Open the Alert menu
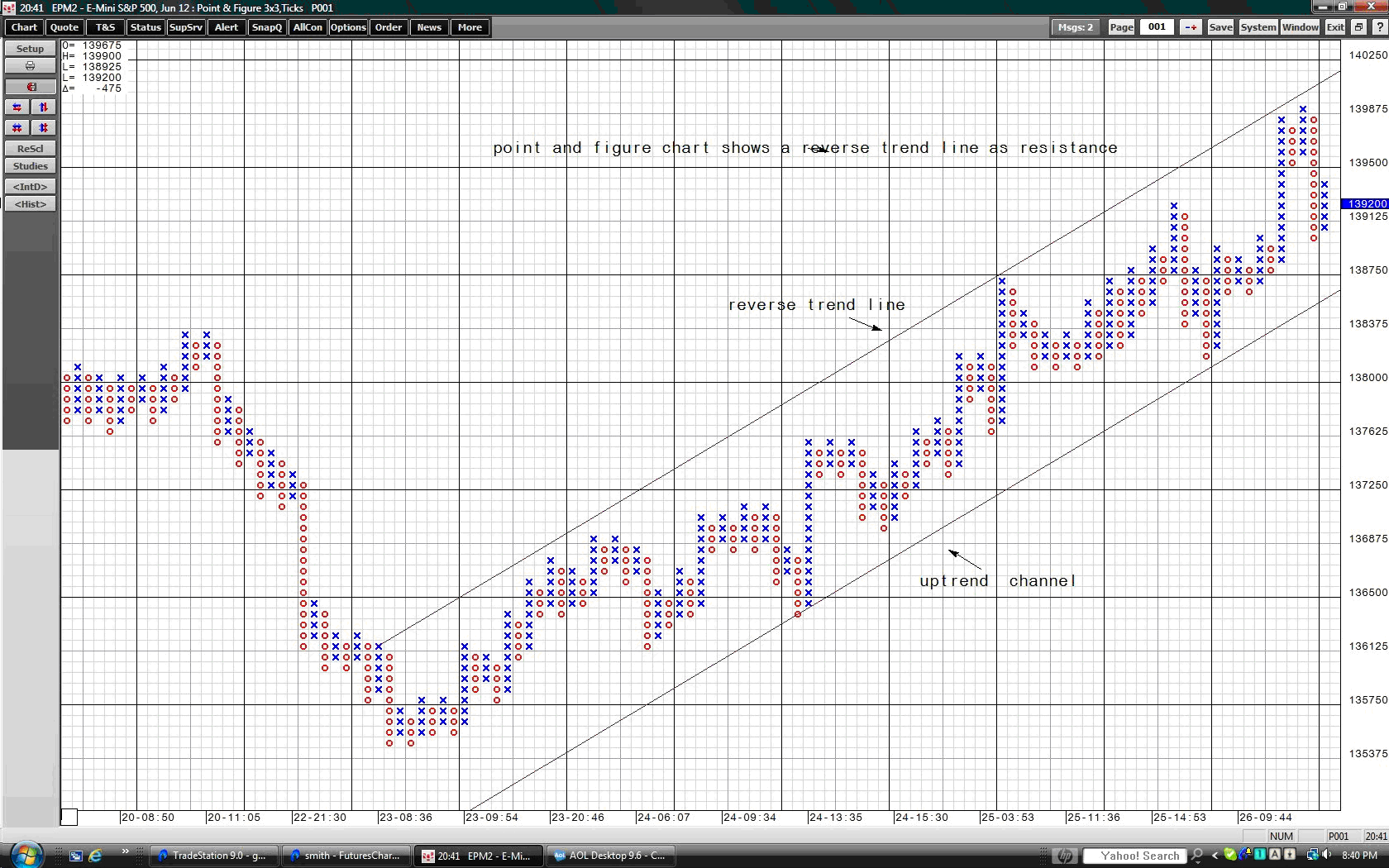This screenshot has width=1389, height=868. tap(227, 27)
